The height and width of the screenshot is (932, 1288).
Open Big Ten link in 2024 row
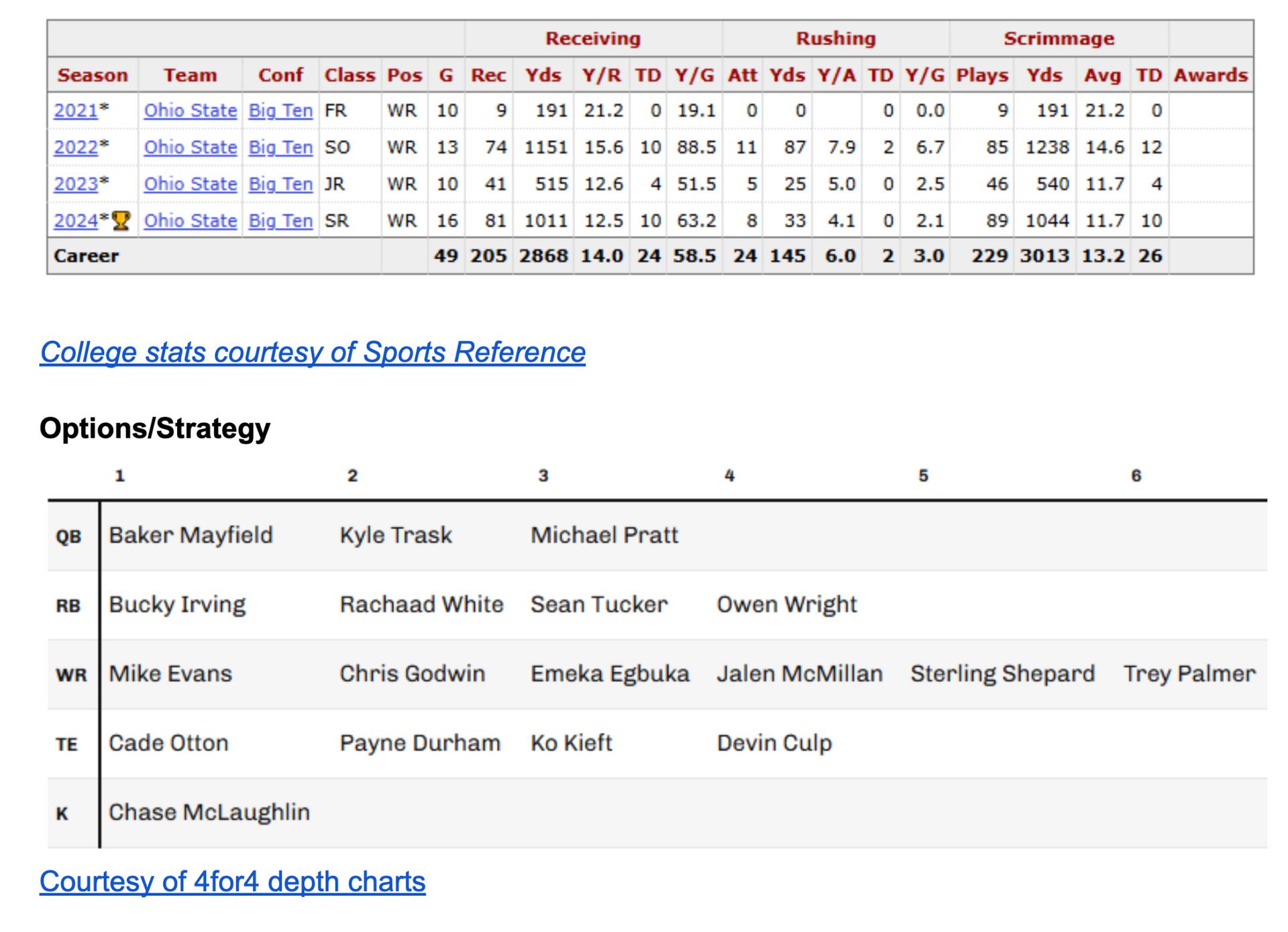coord(280,221)
